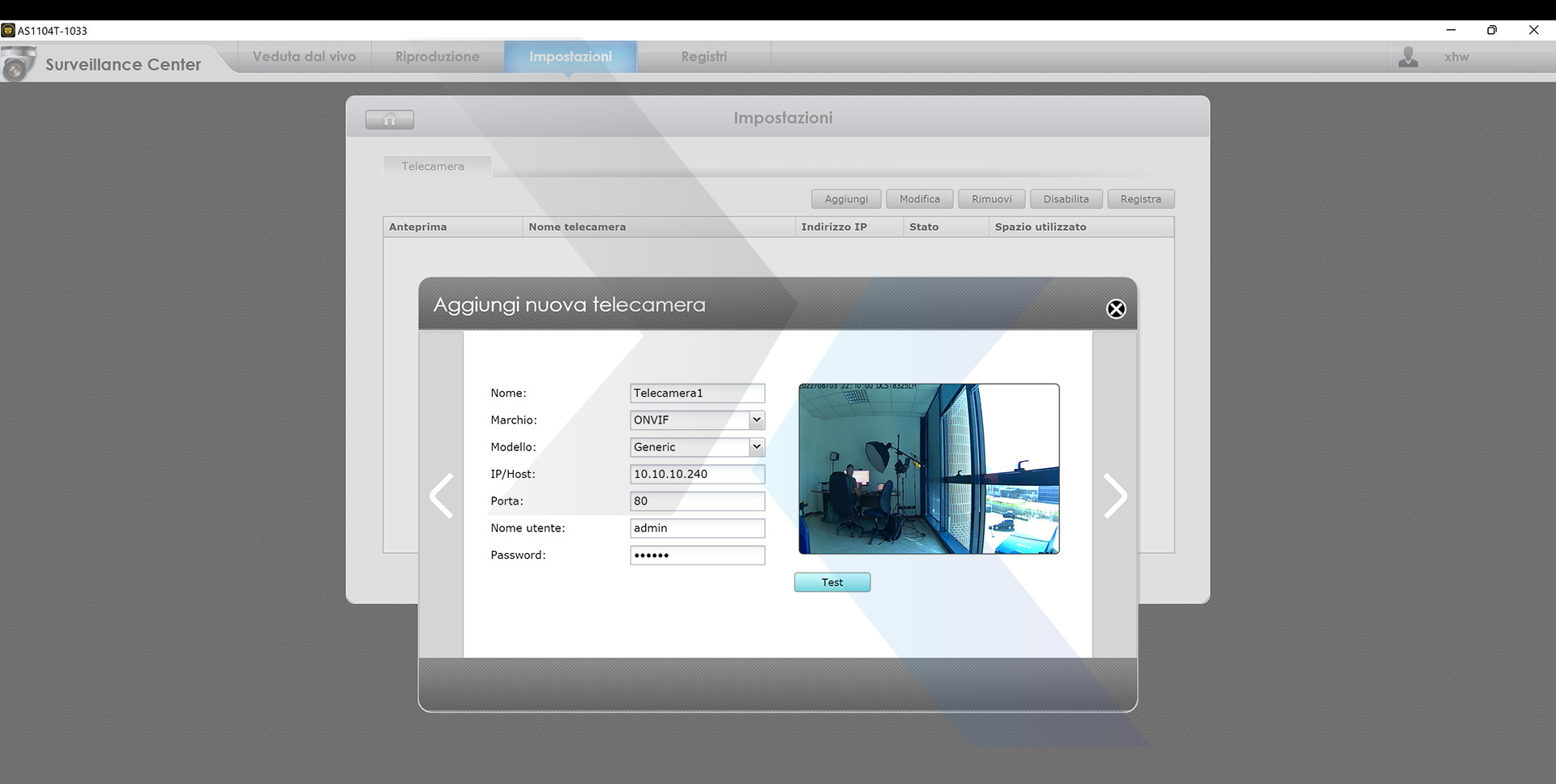
Task: Restore the window from the title bar
Action: (x=1491, y=30)
